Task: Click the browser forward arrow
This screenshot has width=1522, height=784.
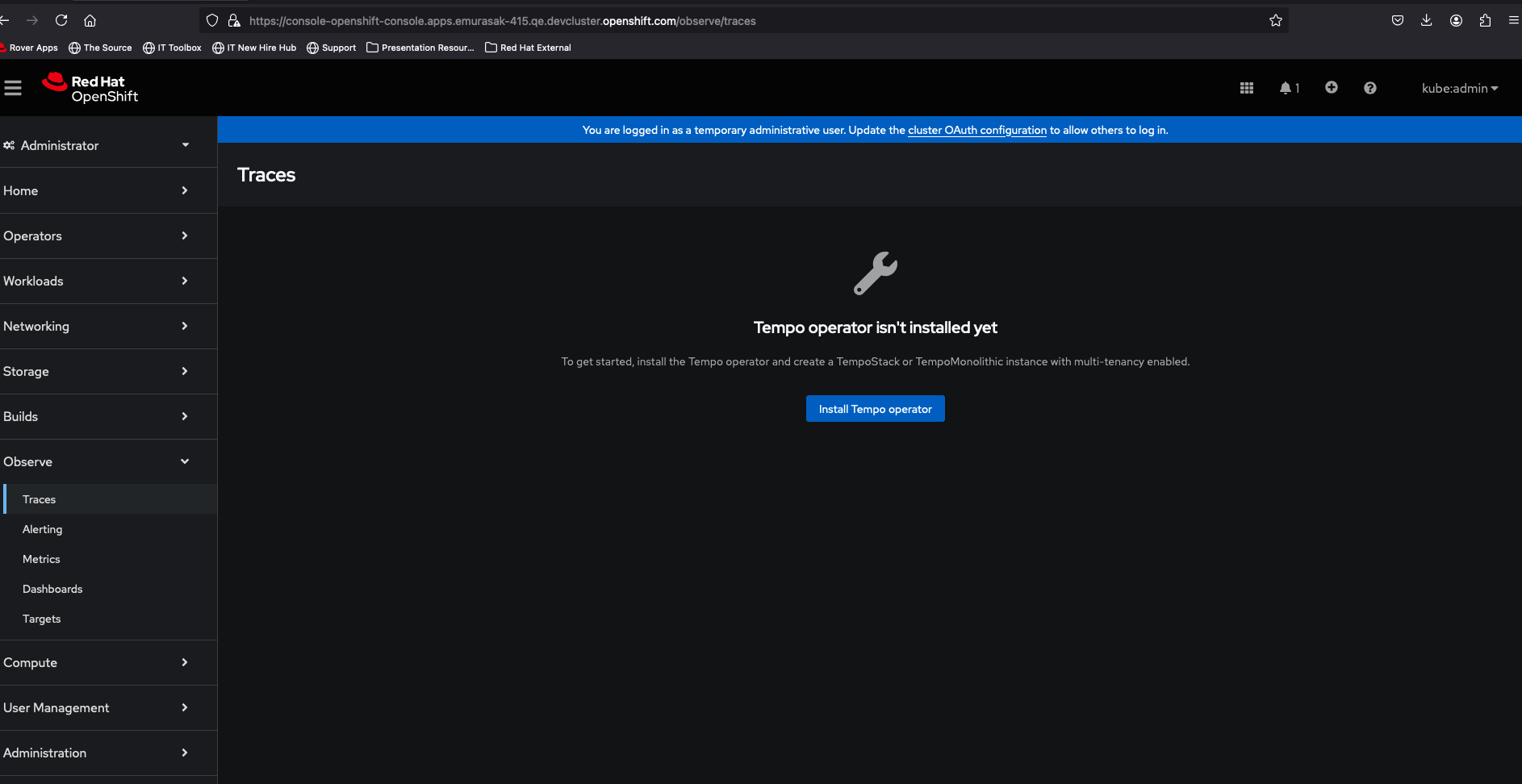Action: [32, 20]
